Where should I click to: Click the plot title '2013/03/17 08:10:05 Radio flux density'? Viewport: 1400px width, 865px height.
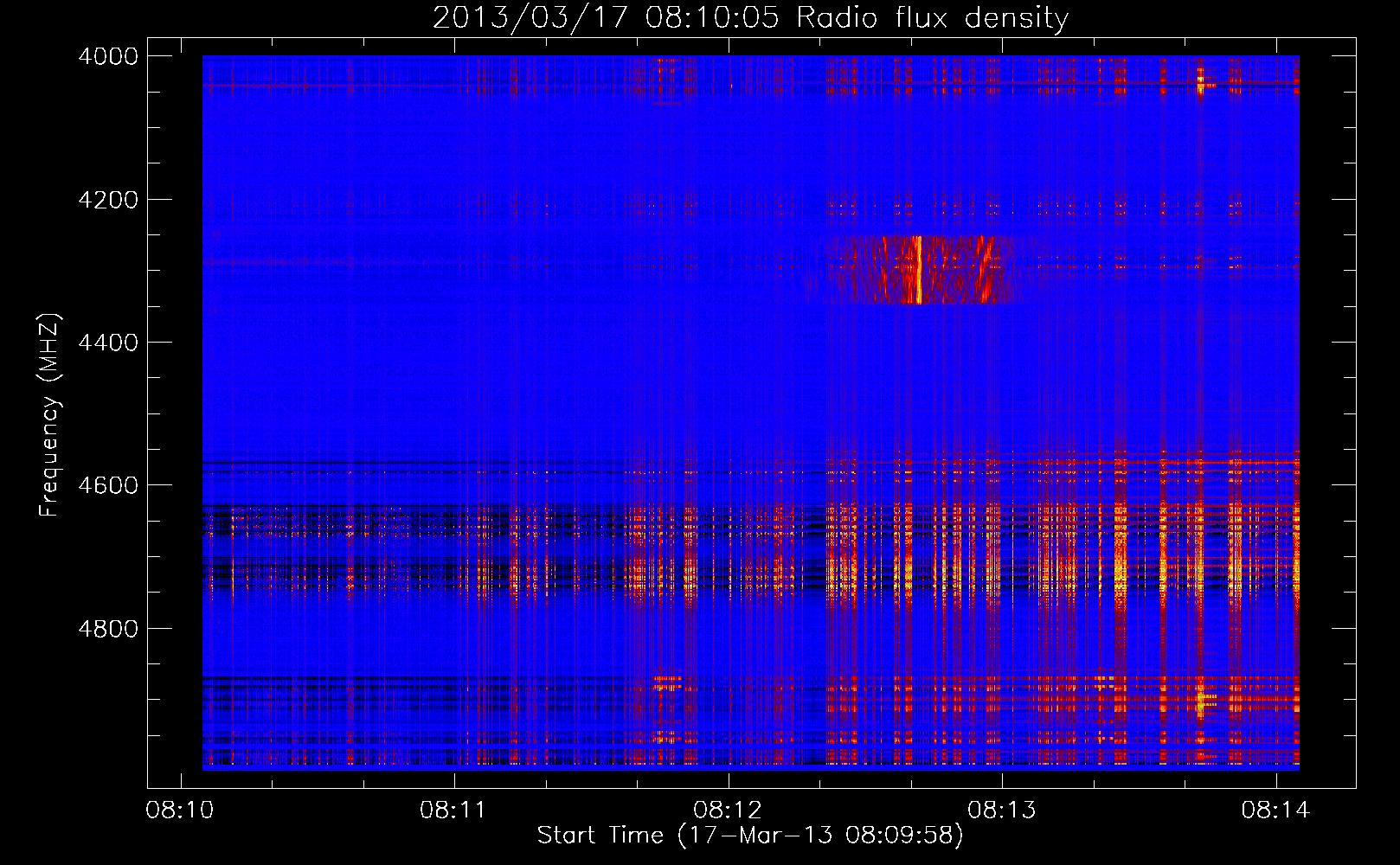750,17
